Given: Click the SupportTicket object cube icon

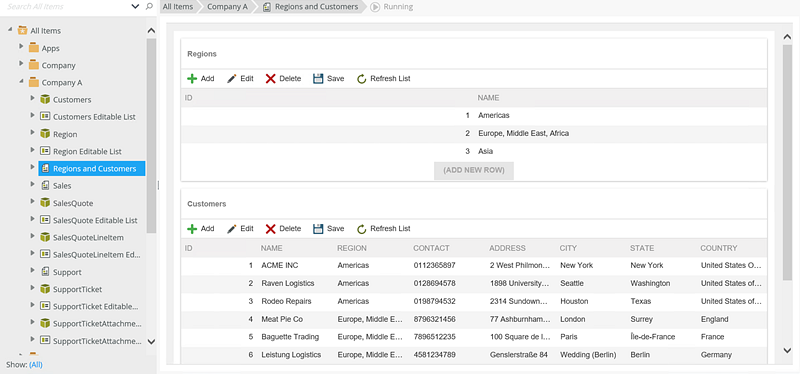Looking at the screenshot, I should pyautogui.click(x=45, y=289).
